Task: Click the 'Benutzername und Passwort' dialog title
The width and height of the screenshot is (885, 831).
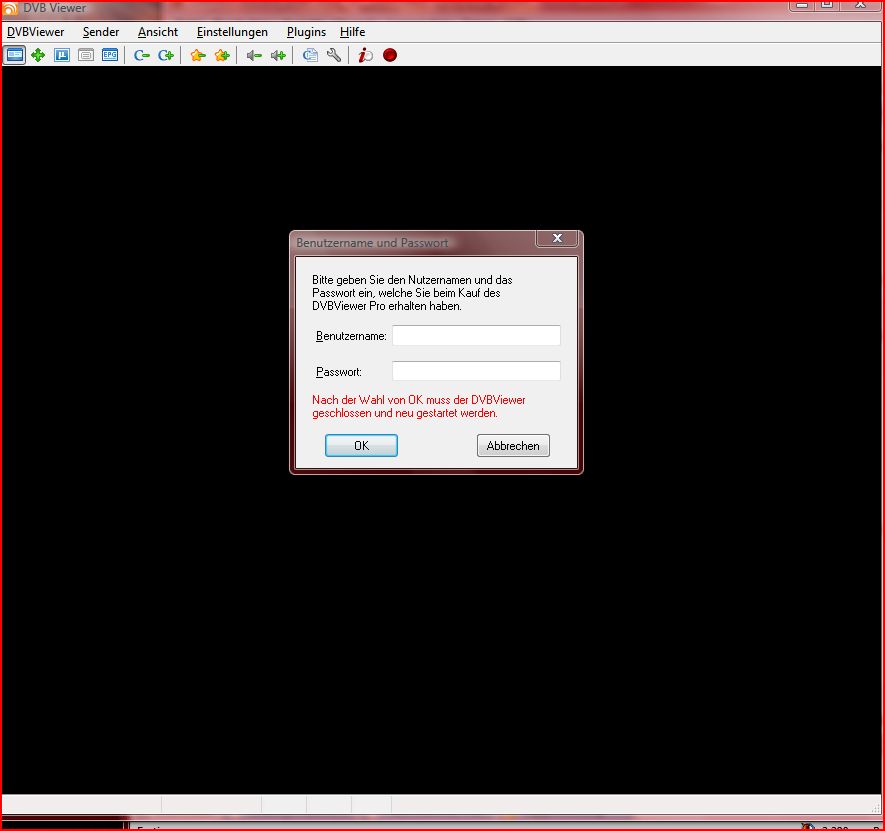Action: (372, 243)
